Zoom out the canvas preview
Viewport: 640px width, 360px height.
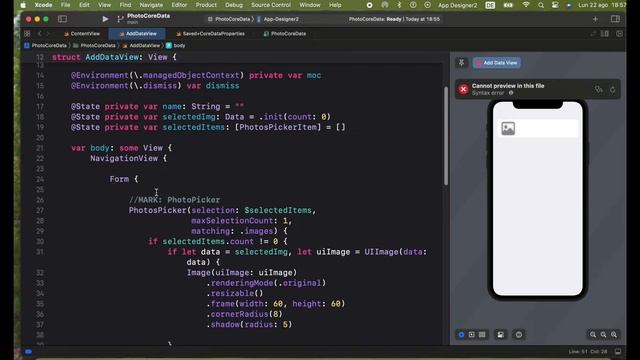593,335
